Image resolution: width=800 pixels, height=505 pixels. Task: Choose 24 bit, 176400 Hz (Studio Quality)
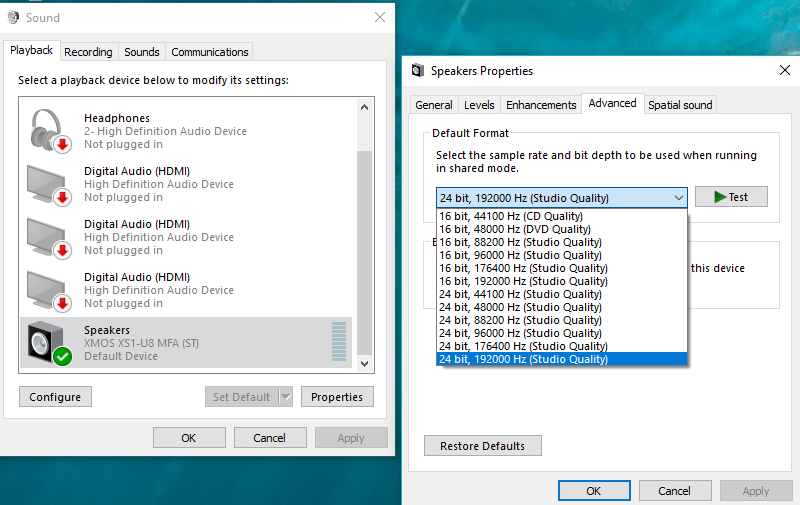pyautogui.click(x=562, y=346)
